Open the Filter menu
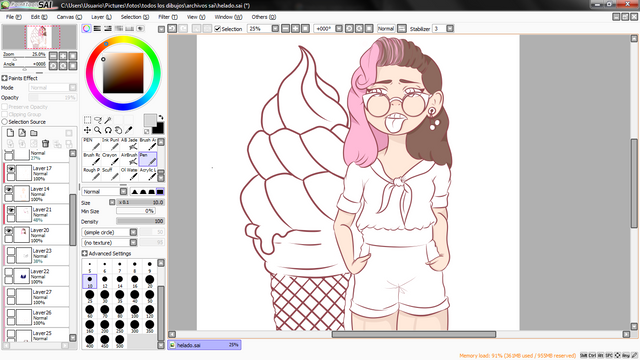This screenshot has height=360, width=640. [x=168, y=17]
